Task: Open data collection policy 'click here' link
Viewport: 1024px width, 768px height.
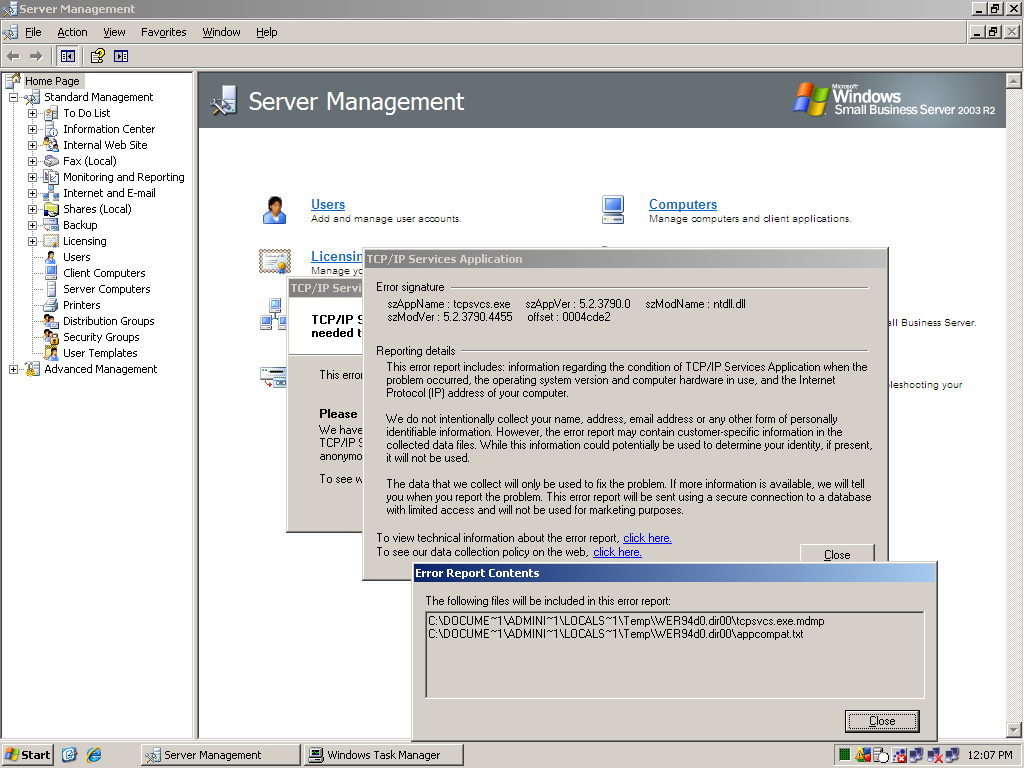Action: pyautogui.click(x=617, y=552)
